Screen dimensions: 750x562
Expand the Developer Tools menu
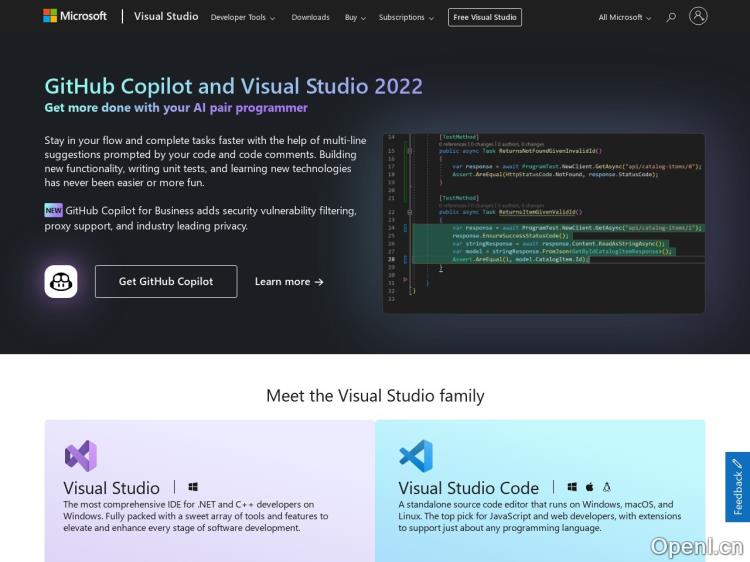coord(243,17)
